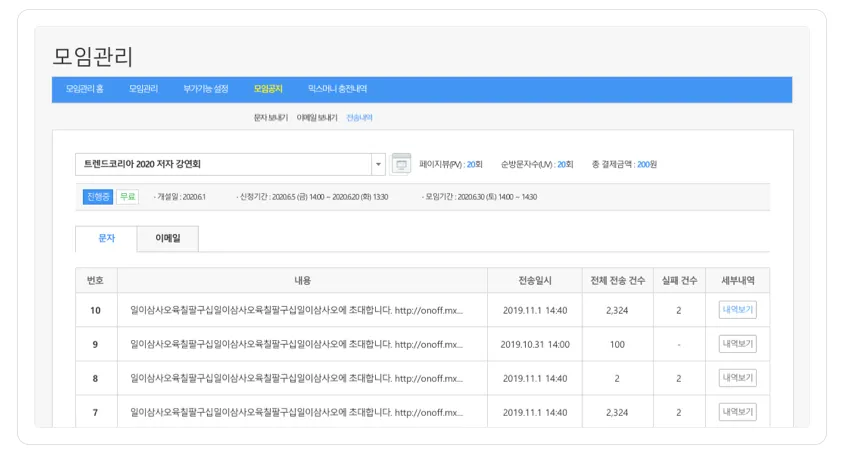Click the 모임관리 page title
Screen dimensions: 847x456
click(x=92, y=57)
